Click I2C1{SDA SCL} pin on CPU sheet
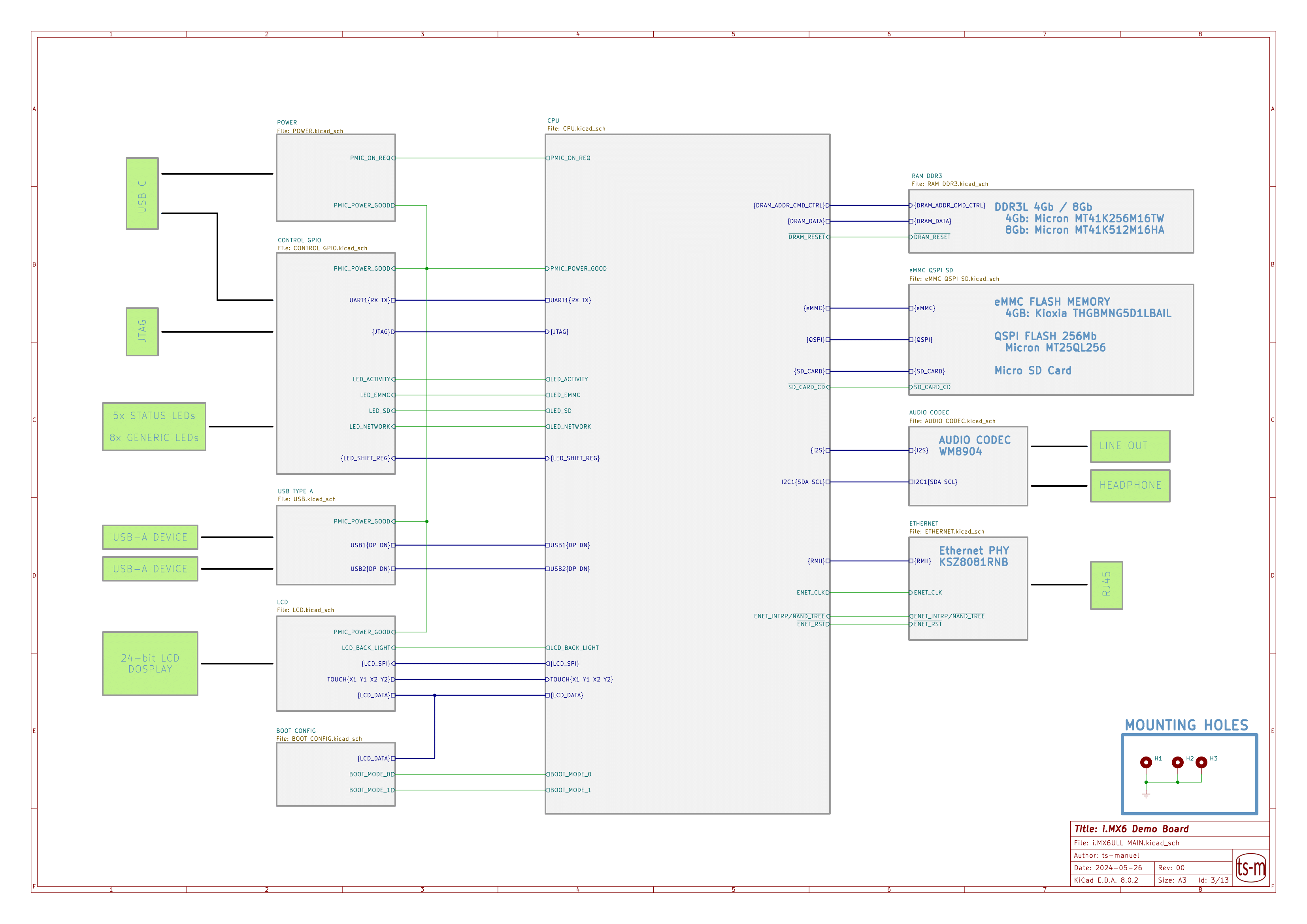Image resolution: width=1307 pixels, height=924 pixels. [x=805, y=482]
